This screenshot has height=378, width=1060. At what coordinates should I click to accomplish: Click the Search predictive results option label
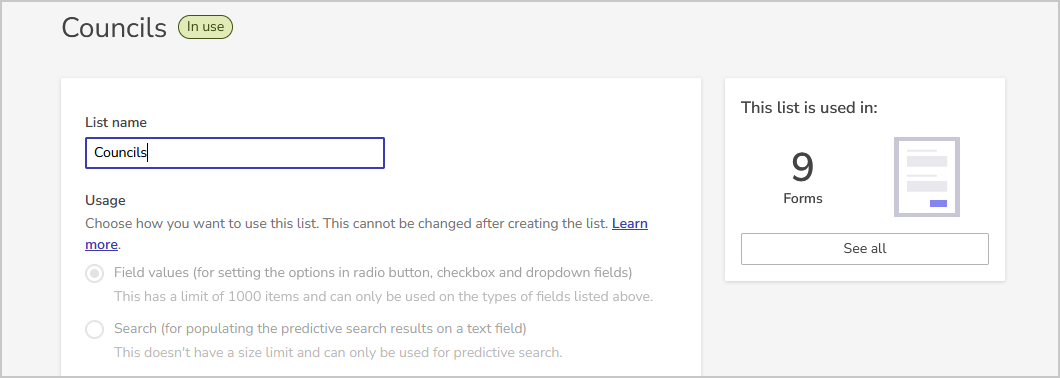(x=320, y=328)
